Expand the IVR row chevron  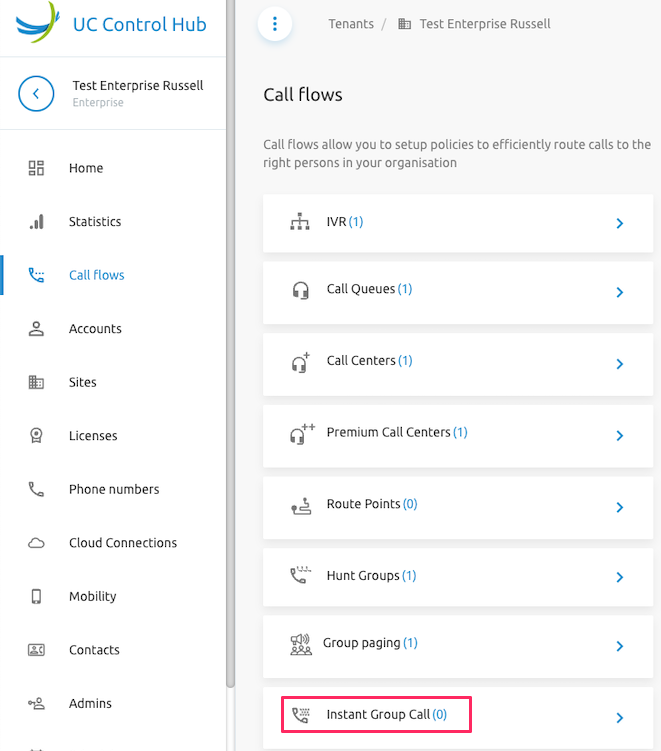coord(620,223)
